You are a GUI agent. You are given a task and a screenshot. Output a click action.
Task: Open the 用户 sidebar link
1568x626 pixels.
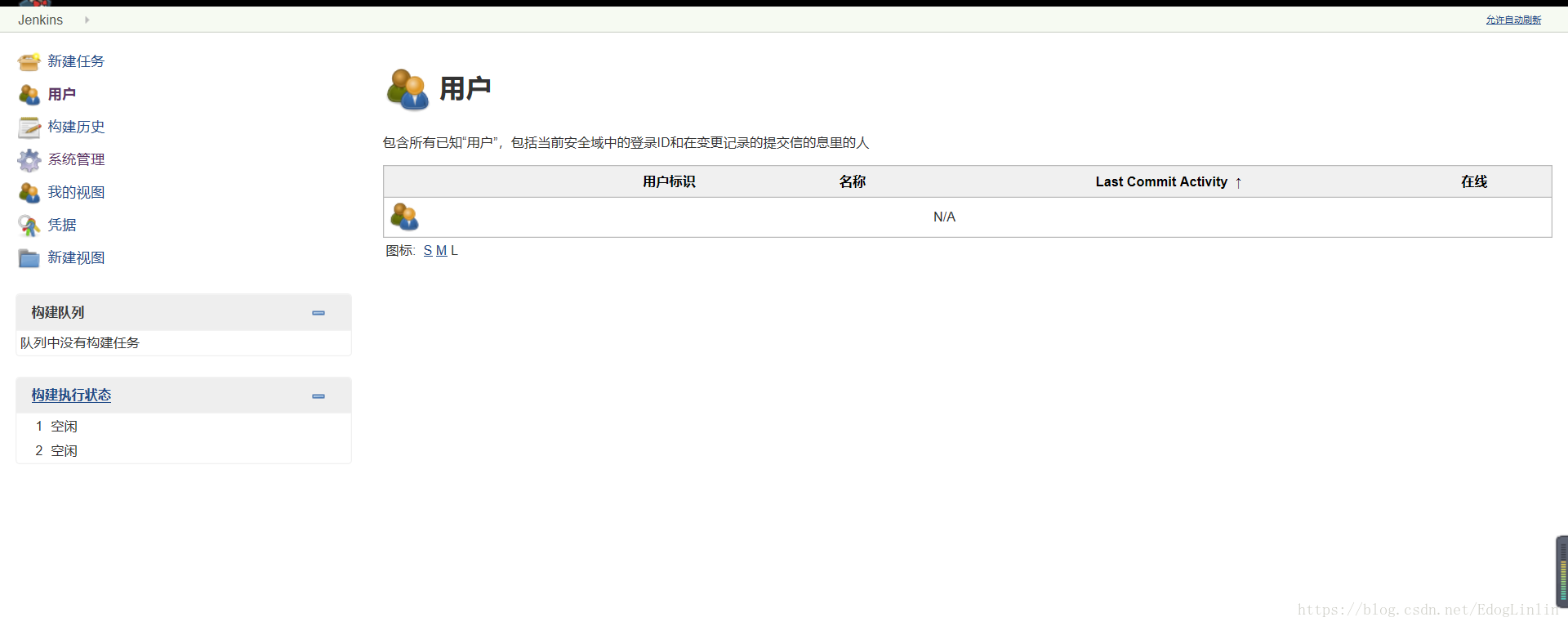(x=62, y=94)
